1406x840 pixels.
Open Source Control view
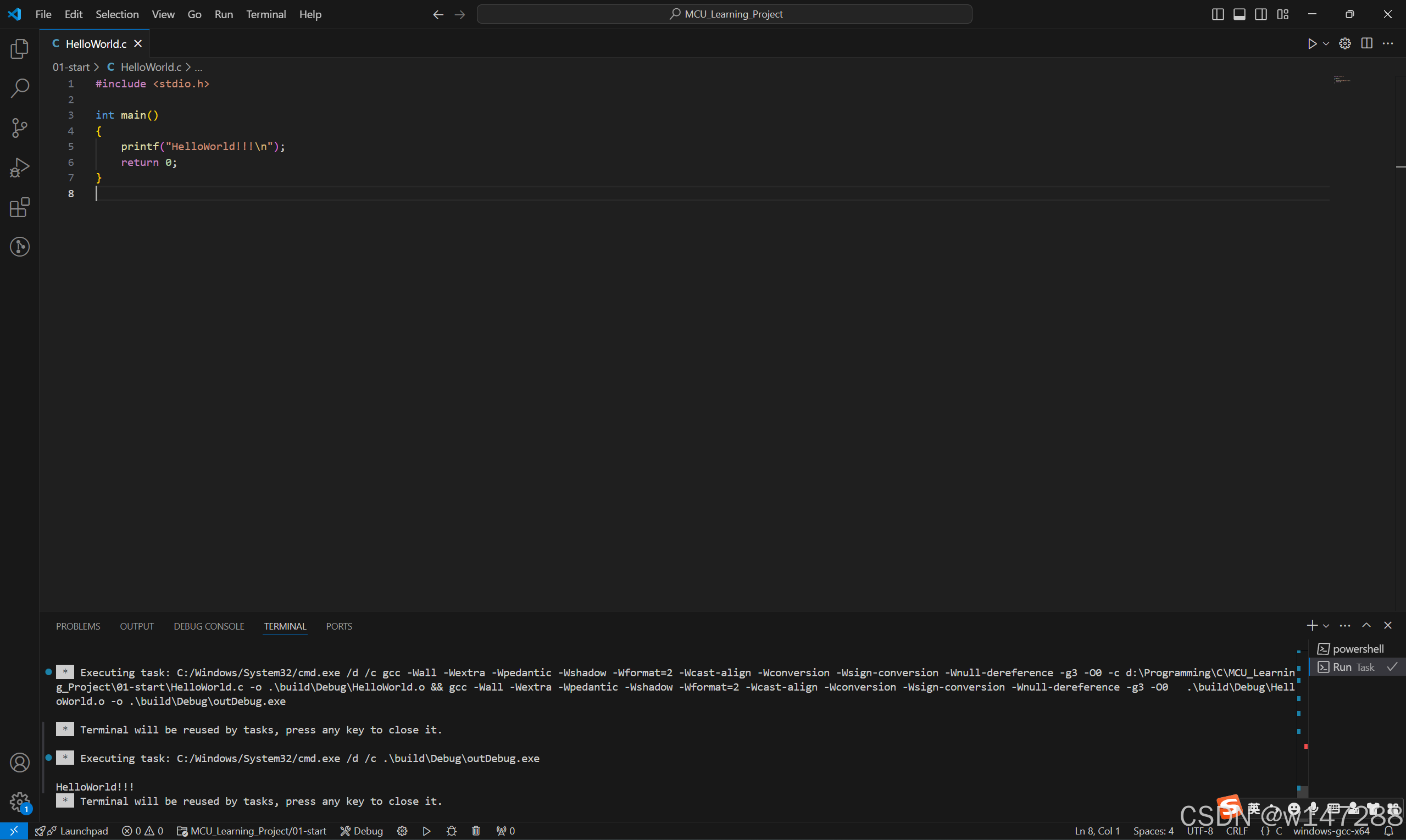click(19, 128)
